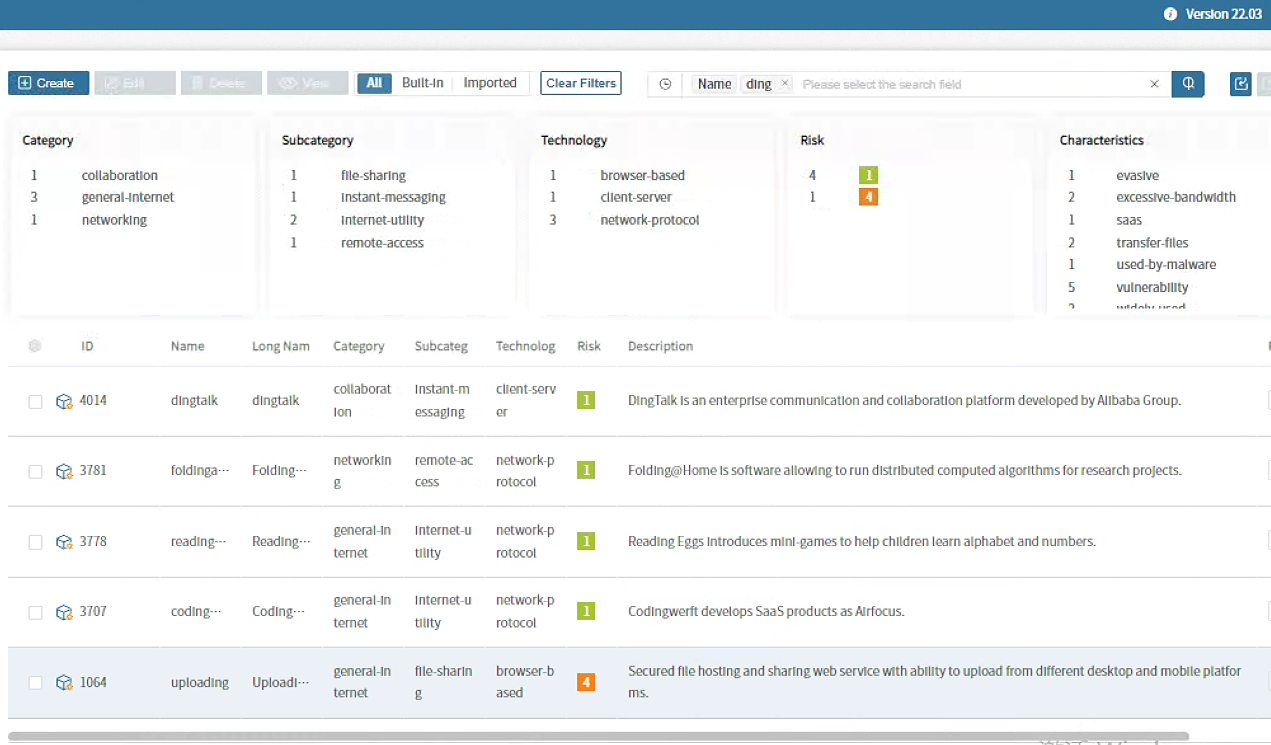Click the app icon for ID 1064
Viewport: 1271px width, 745px height.
[64, 683]
